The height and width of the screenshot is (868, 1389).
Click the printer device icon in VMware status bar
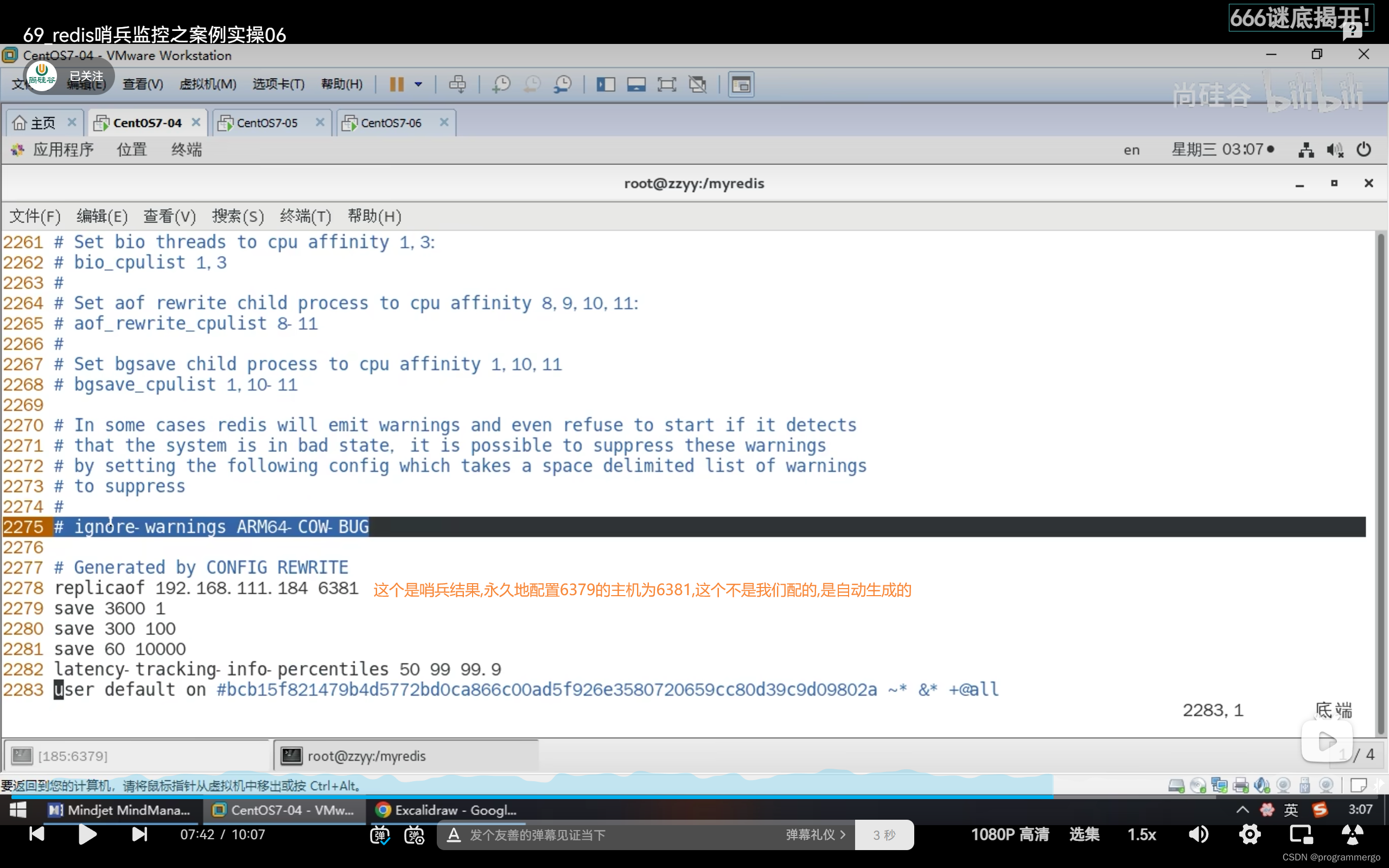click(1240, 786)
